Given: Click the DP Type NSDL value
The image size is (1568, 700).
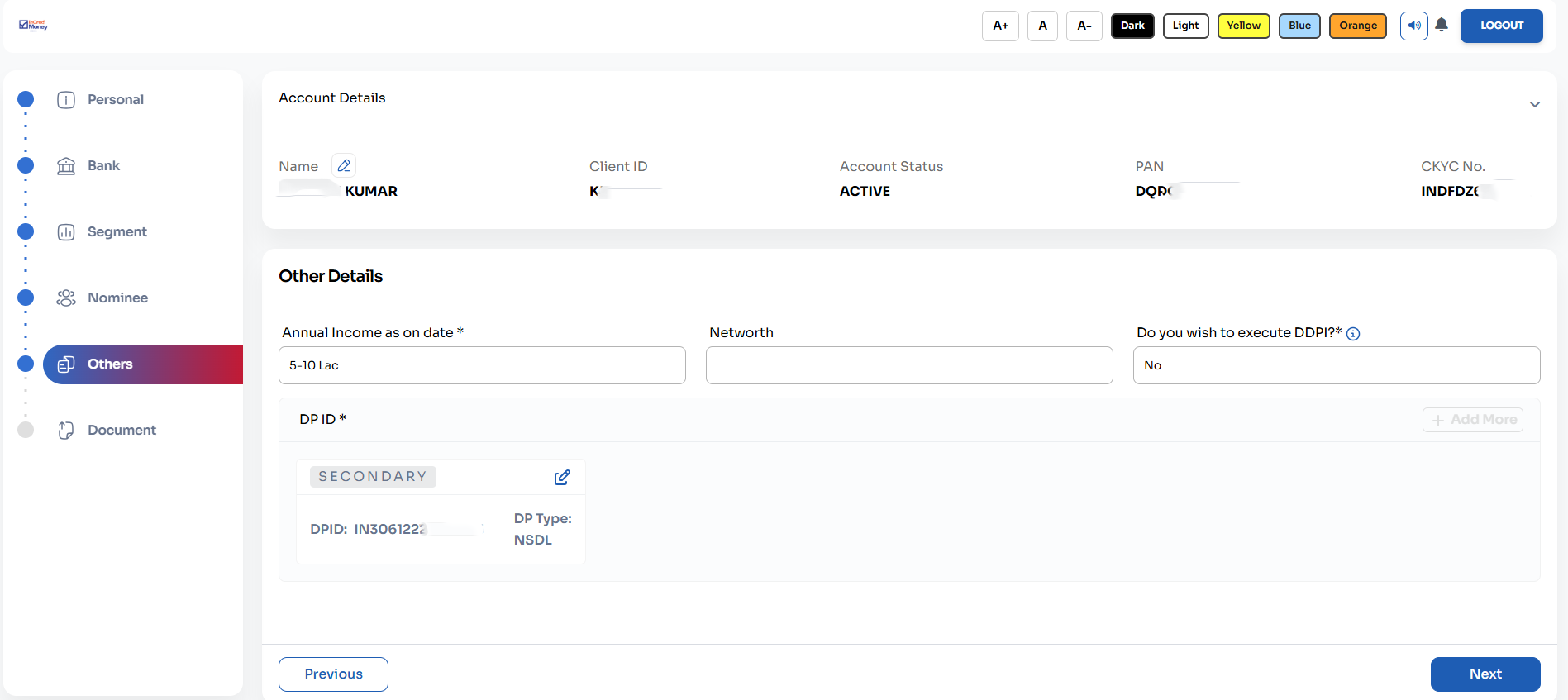Looking at the screenshot, I should coord(532,540).
